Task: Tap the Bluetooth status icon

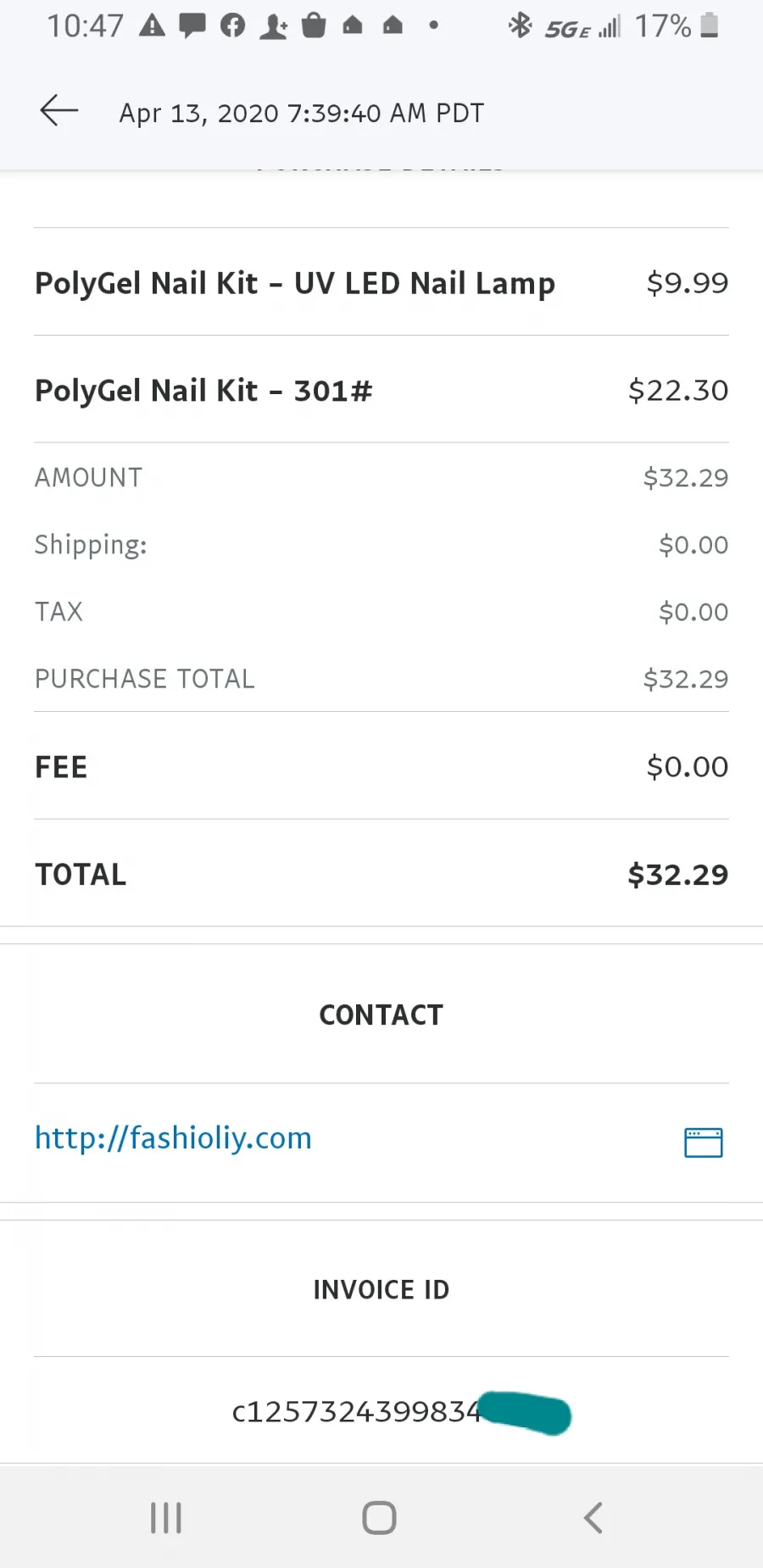Action: [x=520, y=25]
